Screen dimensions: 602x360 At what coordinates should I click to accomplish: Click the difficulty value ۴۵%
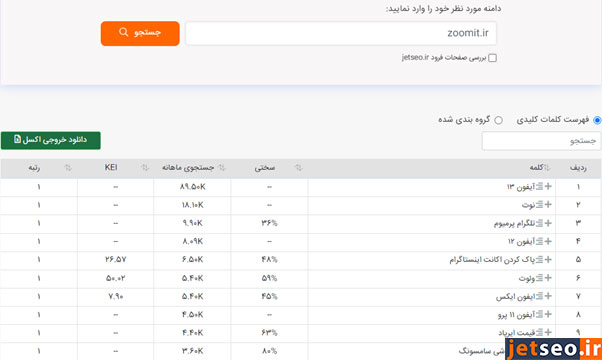[x=270, y=296]
